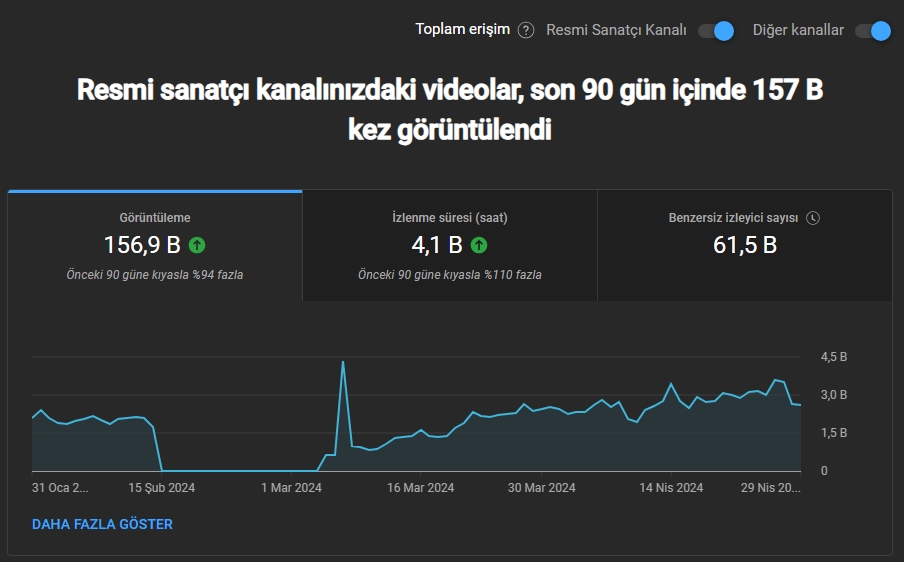Image resolution: width=904 pixels, height=562 pixels.
Task: Click the 1,5 B axis value
Action: (x=834, y=433)
